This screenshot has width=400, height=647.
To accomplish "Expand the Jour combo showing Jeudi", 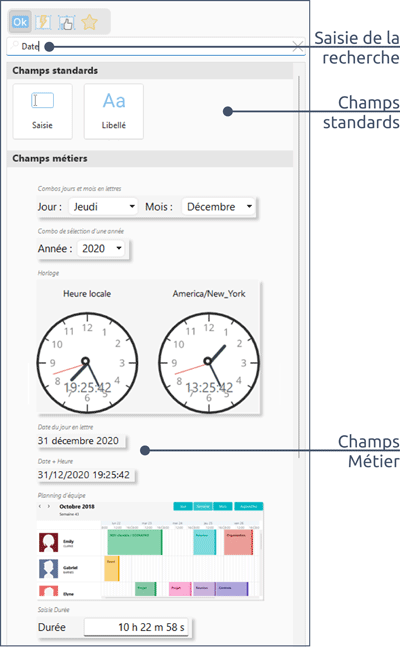I will coord(103,206).
